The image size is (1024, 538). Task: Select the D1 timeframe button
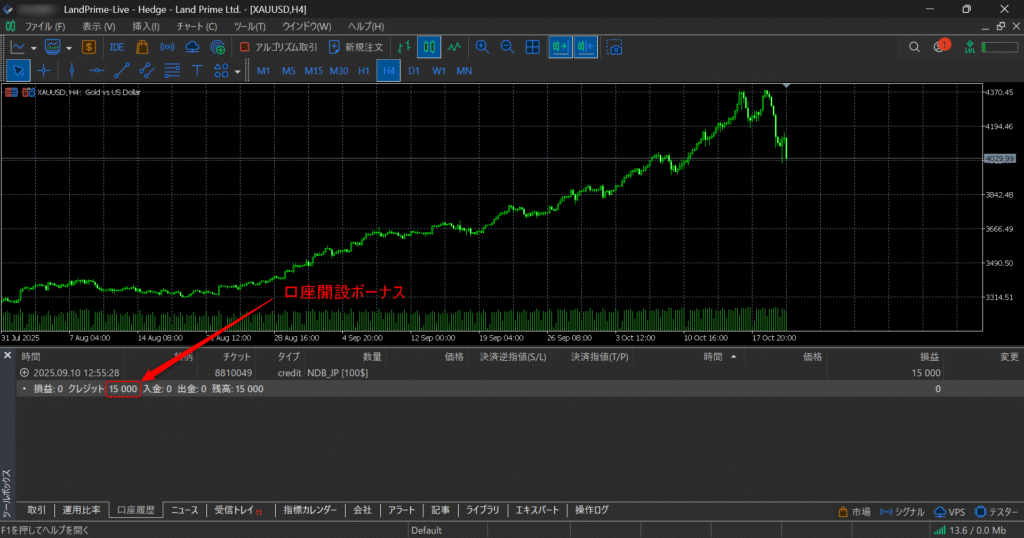414,71
